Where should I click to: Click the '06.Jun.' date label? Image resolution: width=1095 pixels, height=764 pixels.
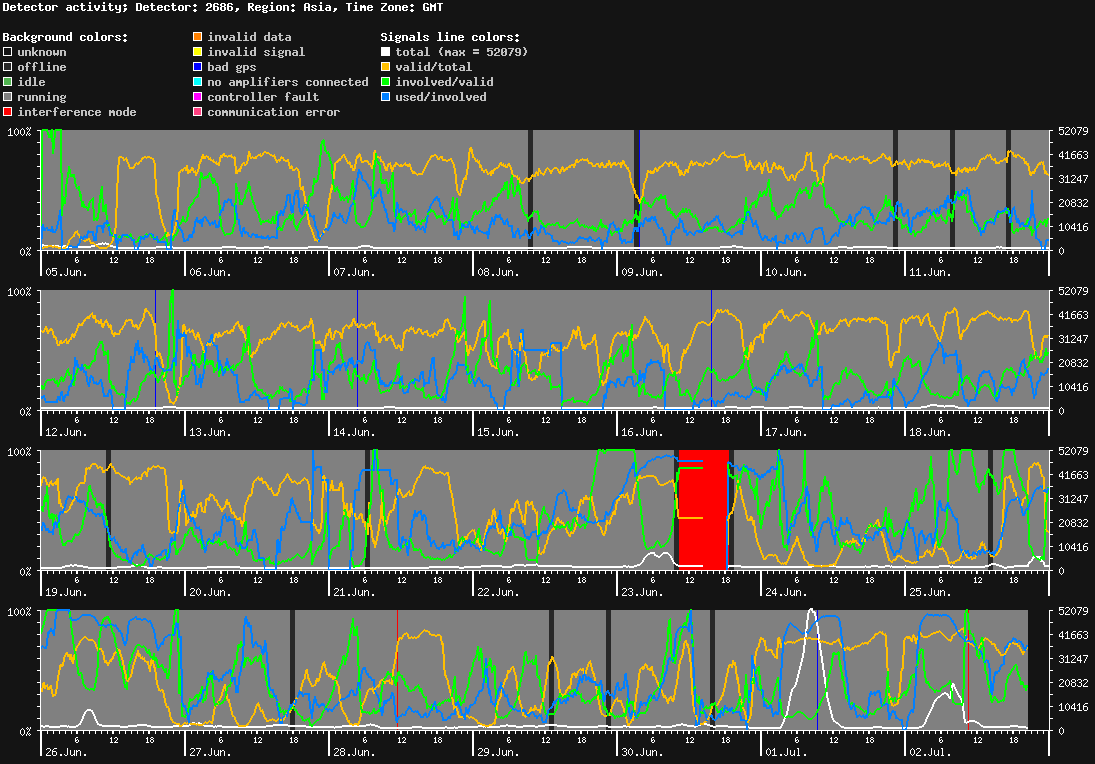tap(210, 272)
